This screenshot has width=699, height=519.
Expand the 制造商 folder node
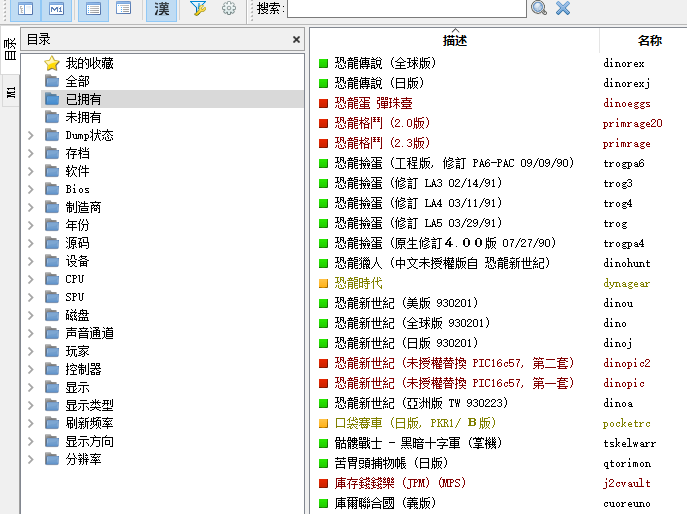31,207
